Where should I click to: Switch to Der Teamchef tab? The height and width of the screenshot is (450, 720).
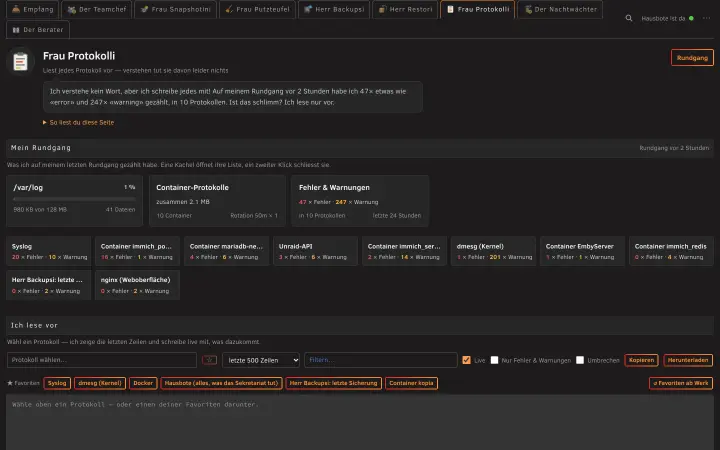pos(96,9)
